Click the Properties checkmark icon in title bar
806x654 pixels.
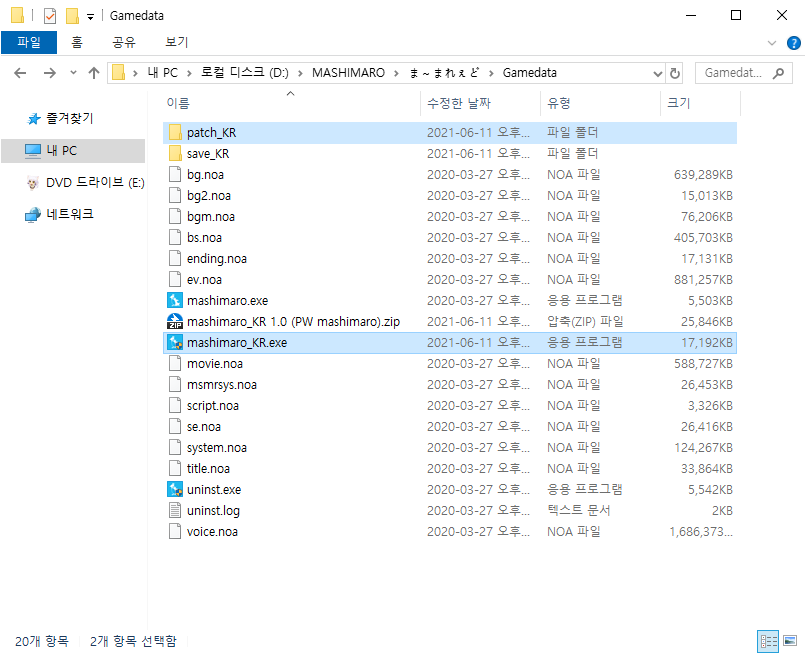[x=50, y=16]
